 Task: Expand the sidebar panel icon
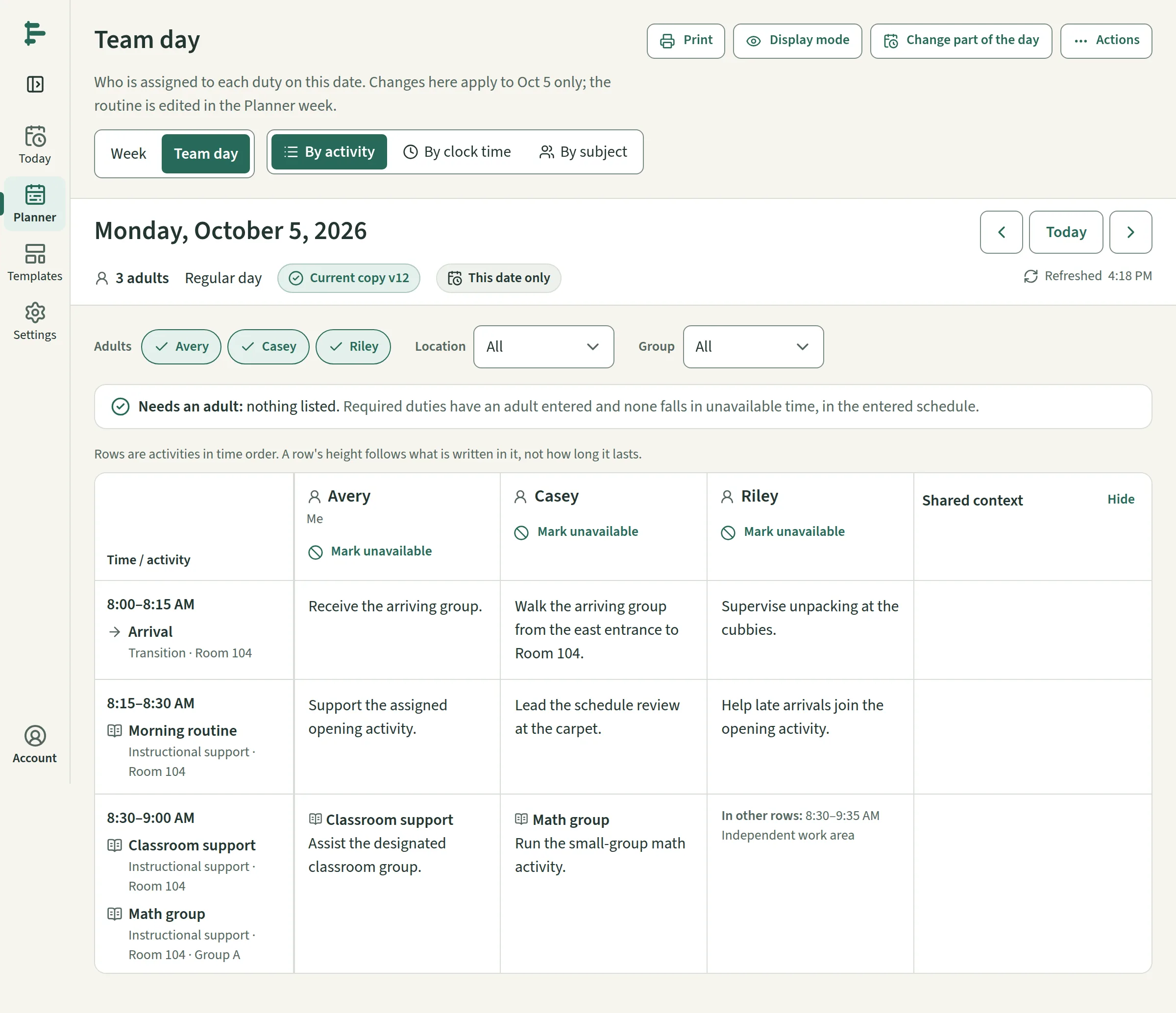35,85
